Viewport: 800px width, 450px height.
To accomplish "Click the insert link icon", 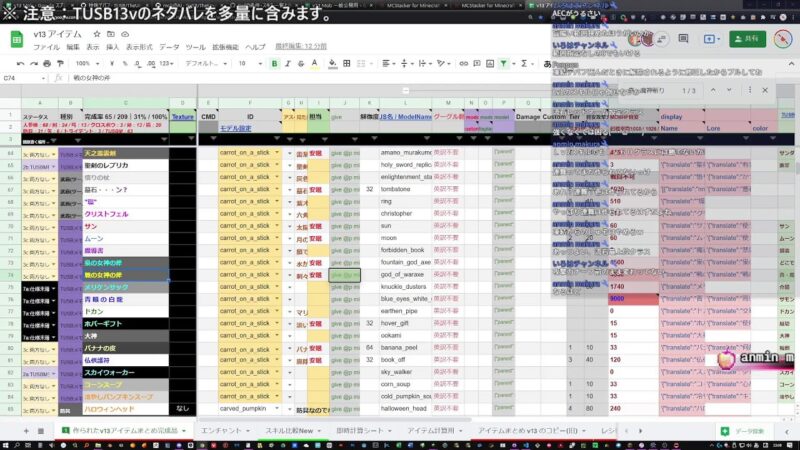I will 463,63.
